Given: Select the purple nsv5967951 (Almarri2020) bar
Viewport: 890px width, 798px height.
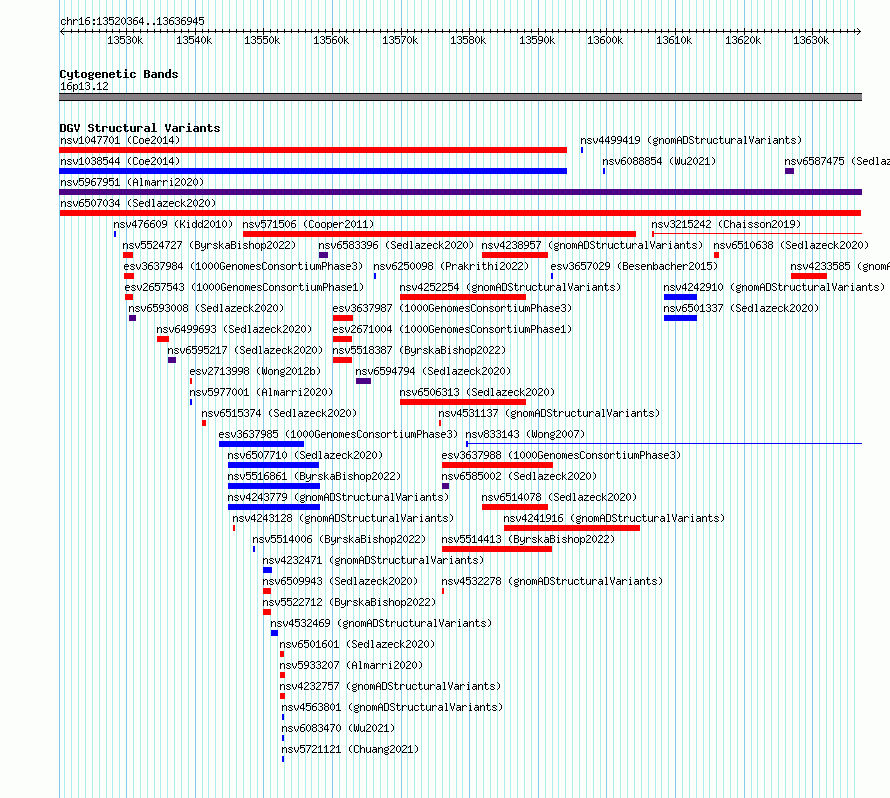Looking at the screenshot, I should 460,192.
